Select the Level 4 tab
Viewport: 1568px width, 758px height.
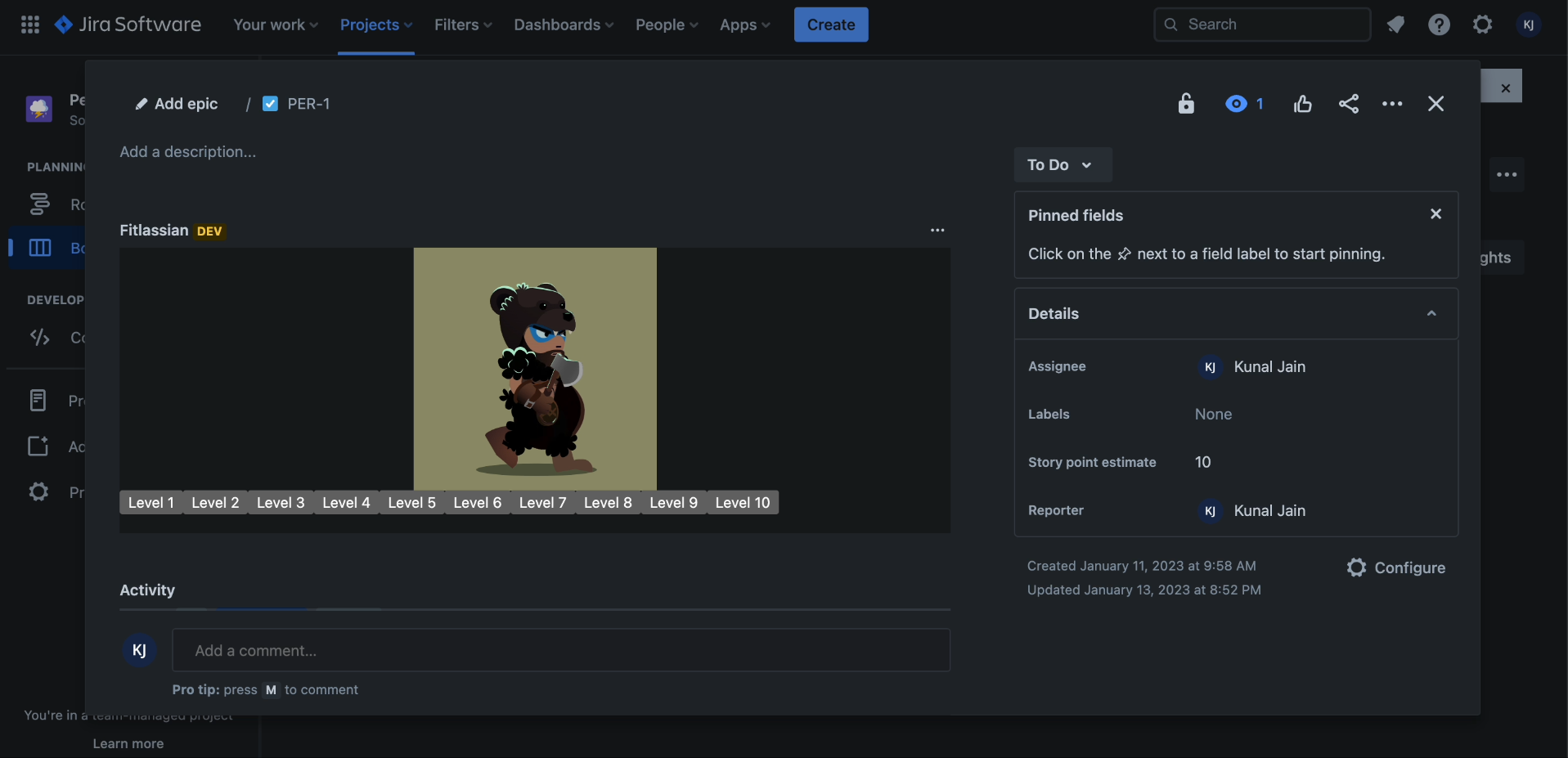(x=346, y=503)
